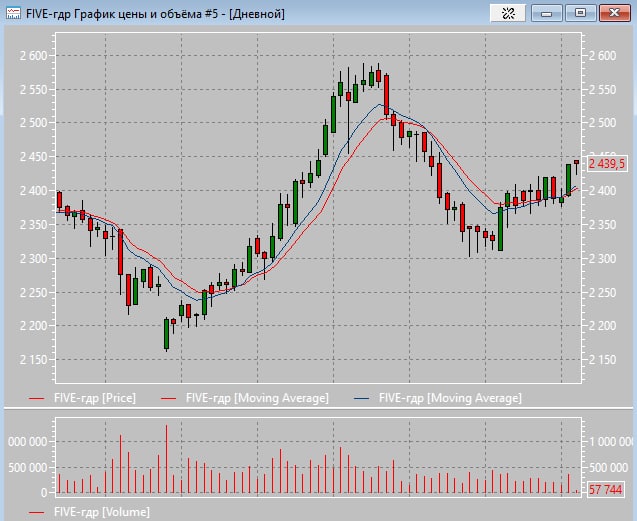The height and width of the screenshot is (521, 637).
Task: Click the 1 000 000 label on right volume axis
Action: pyautogui.click(x=612, y=441)
